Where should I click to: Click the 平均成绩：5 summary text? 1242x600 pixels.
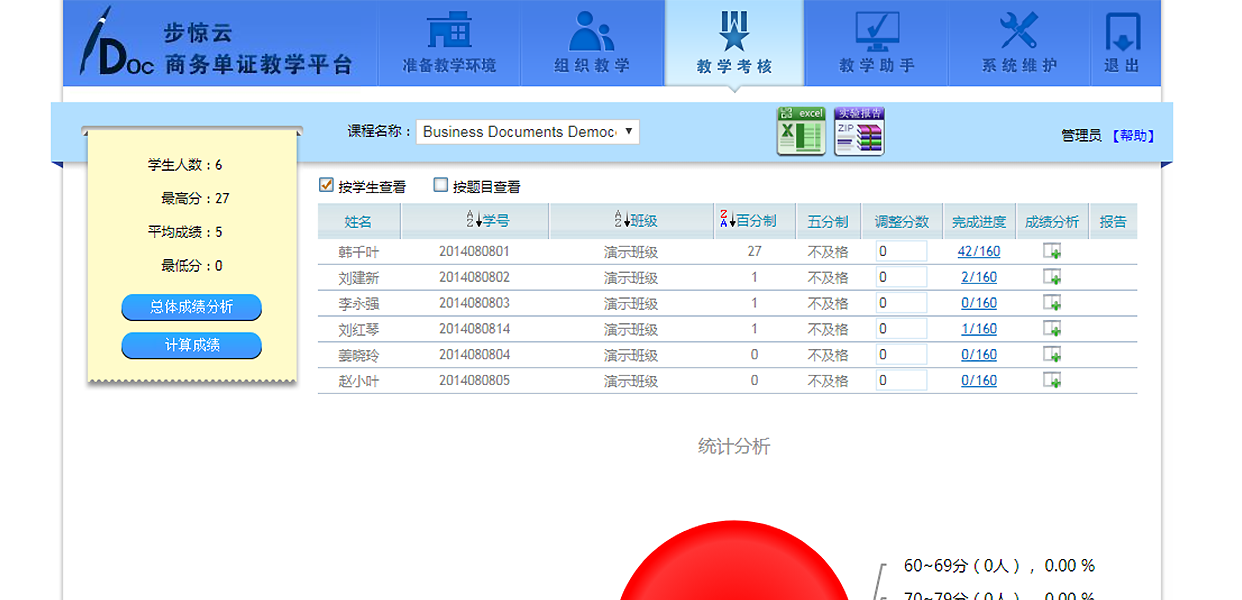(x=185, y=232)
